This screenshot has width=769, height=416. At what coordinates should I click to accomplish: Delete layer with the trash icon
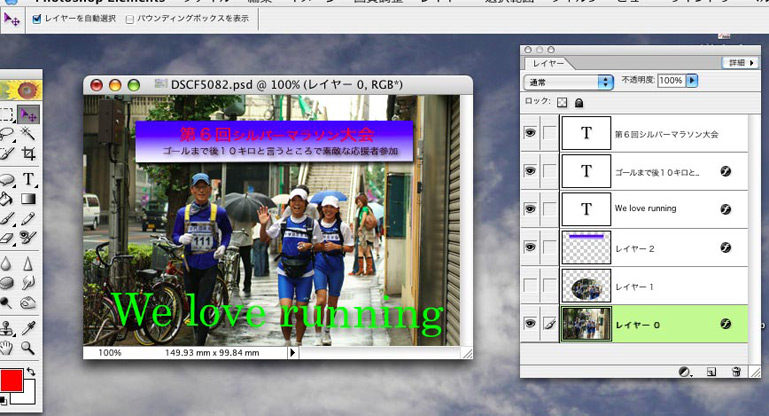point(736,372)
